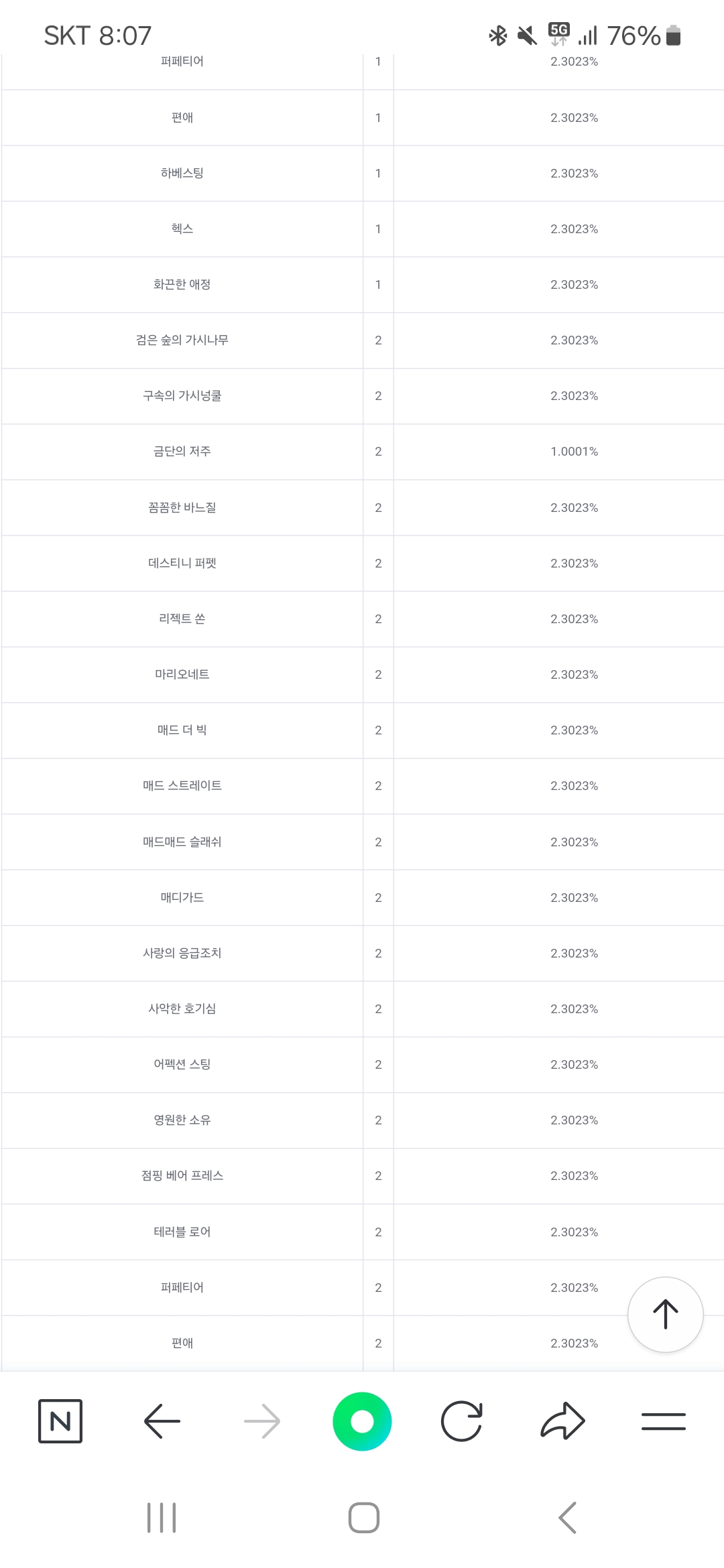Reload the page with the refresh icon

462,1421
